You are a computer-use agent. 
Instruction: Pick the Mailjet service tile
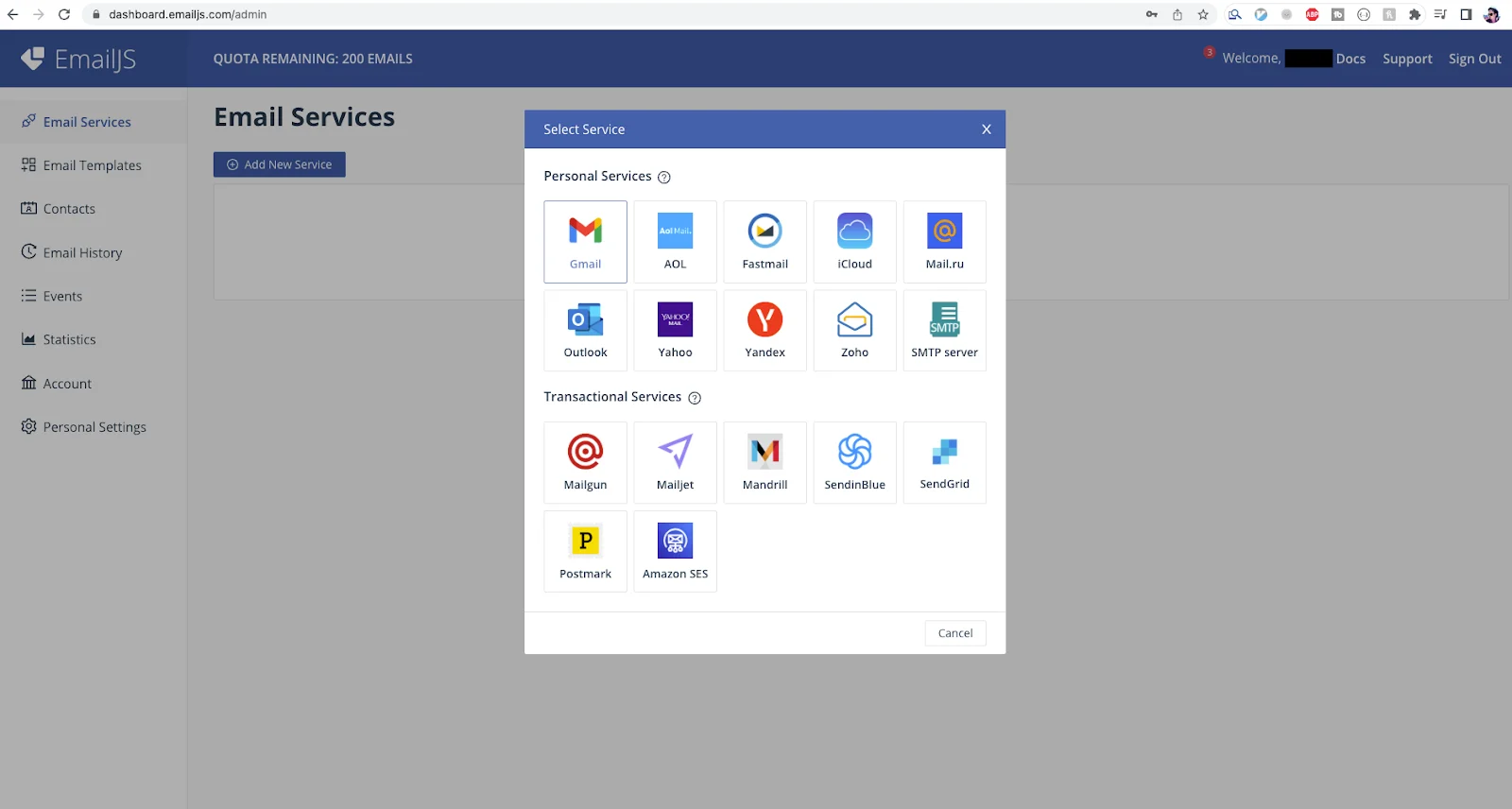(675, 463)
